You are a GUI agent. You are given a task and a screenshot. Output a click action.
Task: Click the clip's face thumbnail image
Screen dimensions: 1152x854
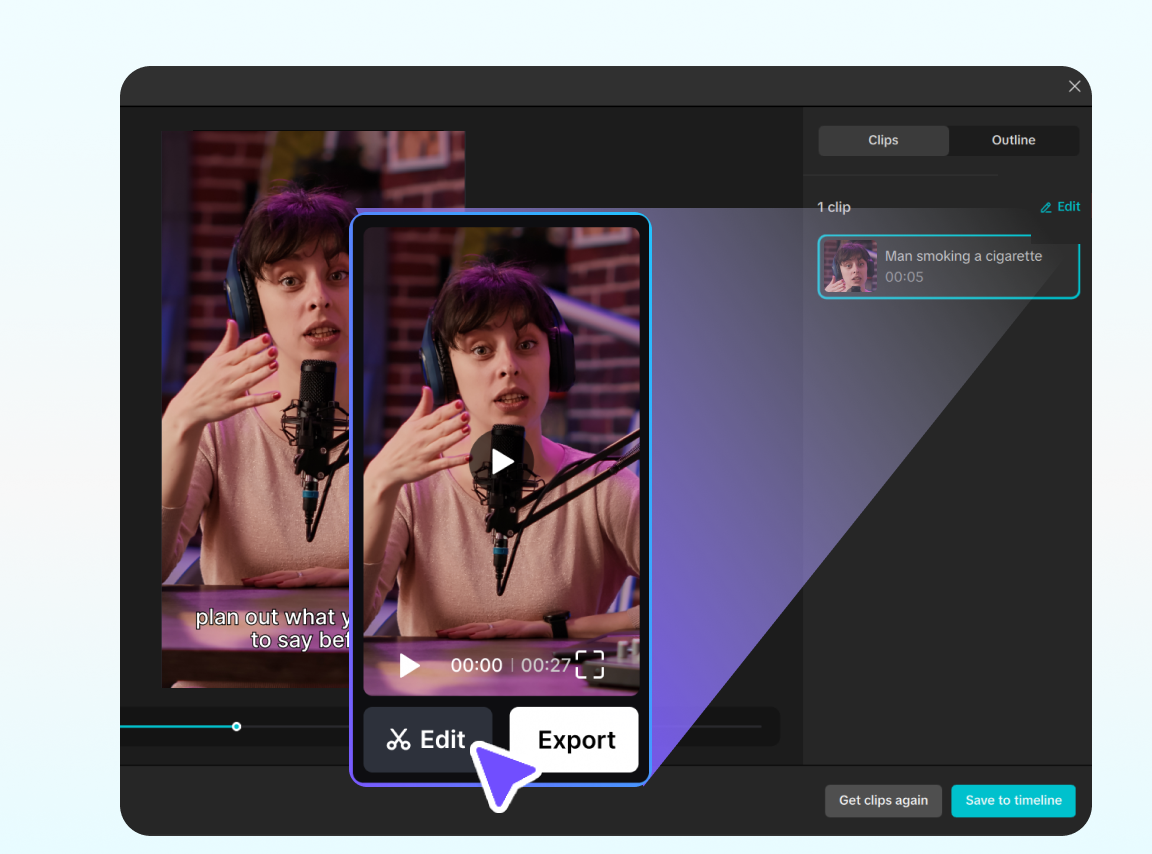pyautogui.click(x=851, y=266)
